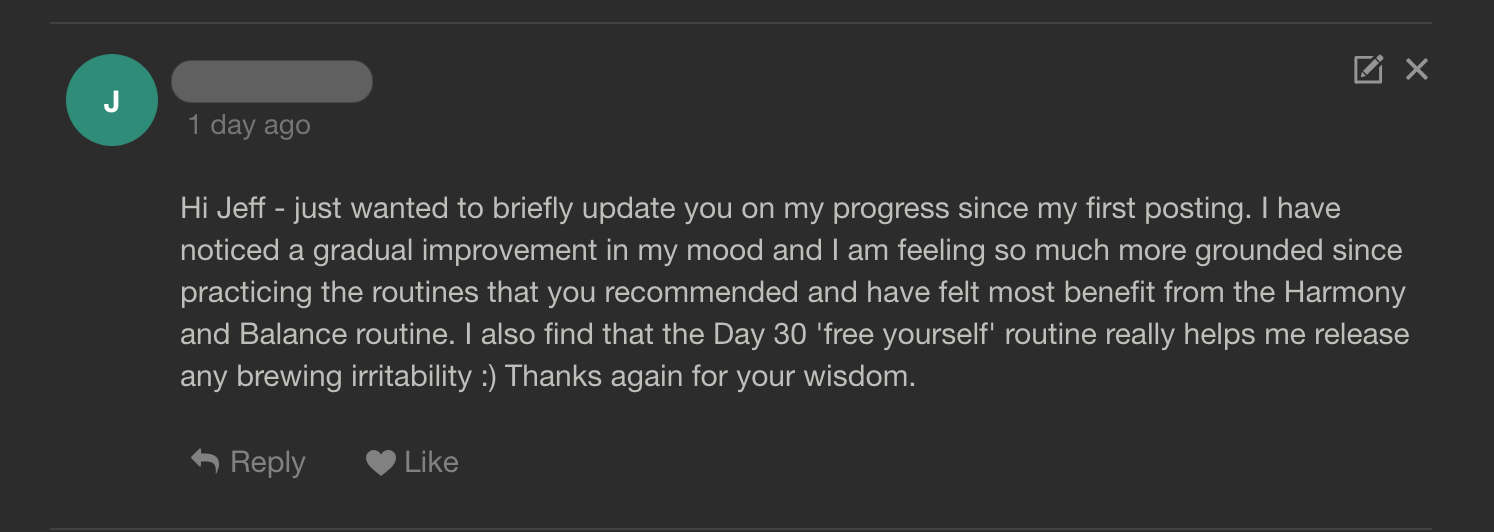Image resolution: width=1494 pixels, height=532 pixels.
Task: Click the heart icon to like
Action: pos(380,462)
